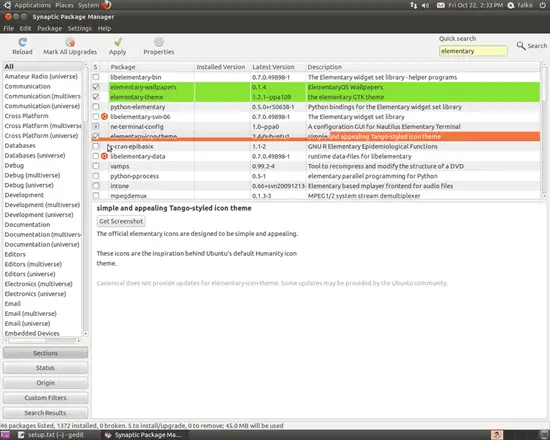
Task: Sort by Latest Version column header
Action: pyautogui.click(x=278, y=67)
